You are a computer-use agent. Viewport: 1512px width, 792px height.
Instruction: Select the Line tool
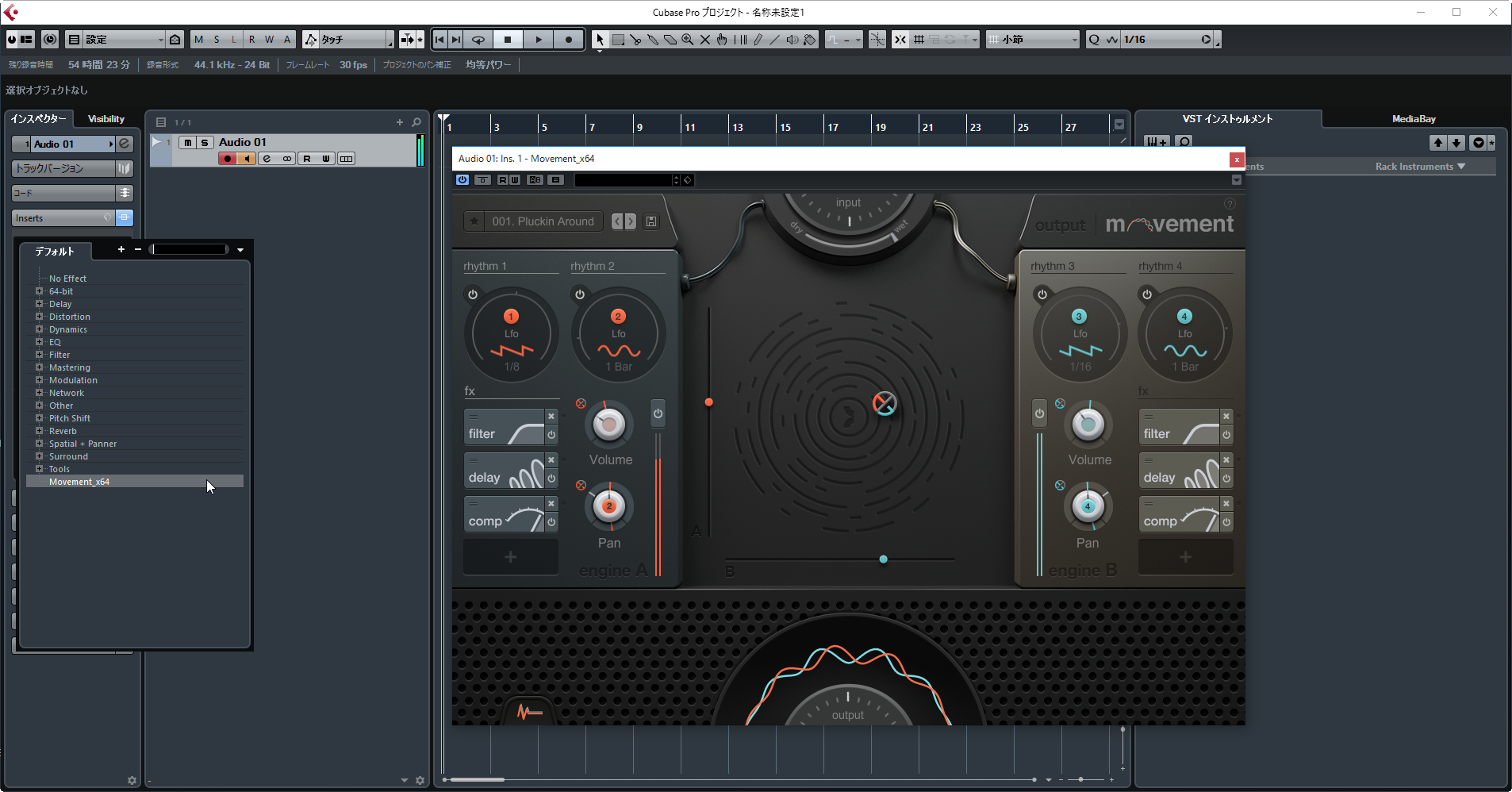click(775, 39)
